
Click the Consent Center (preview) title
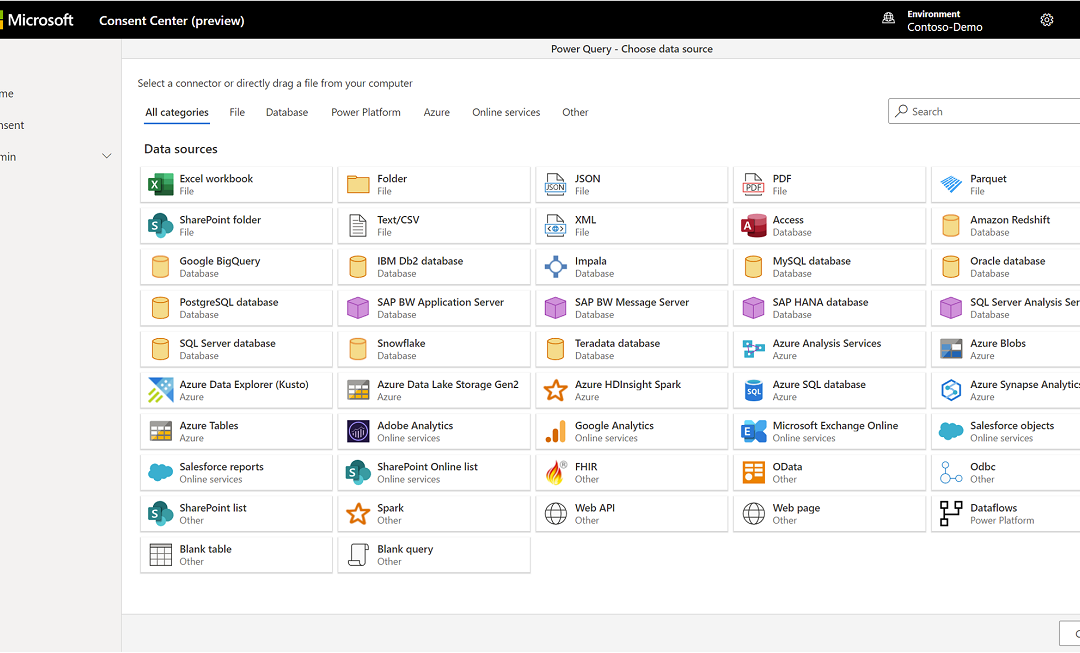(x=172, y=21)
